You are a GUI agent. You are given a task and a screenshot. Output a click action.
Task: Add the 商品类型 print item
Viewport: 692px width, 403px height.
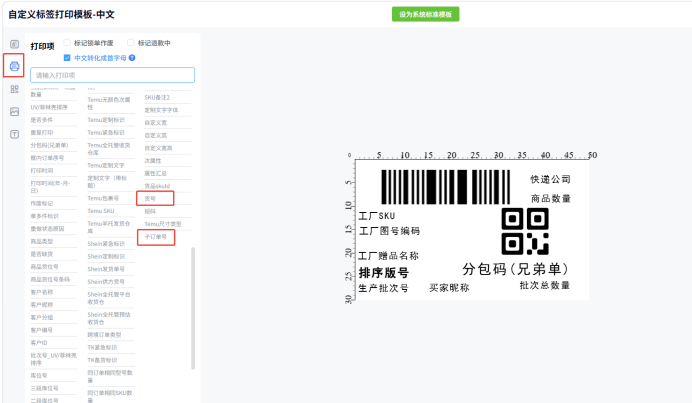pos(41,241)
